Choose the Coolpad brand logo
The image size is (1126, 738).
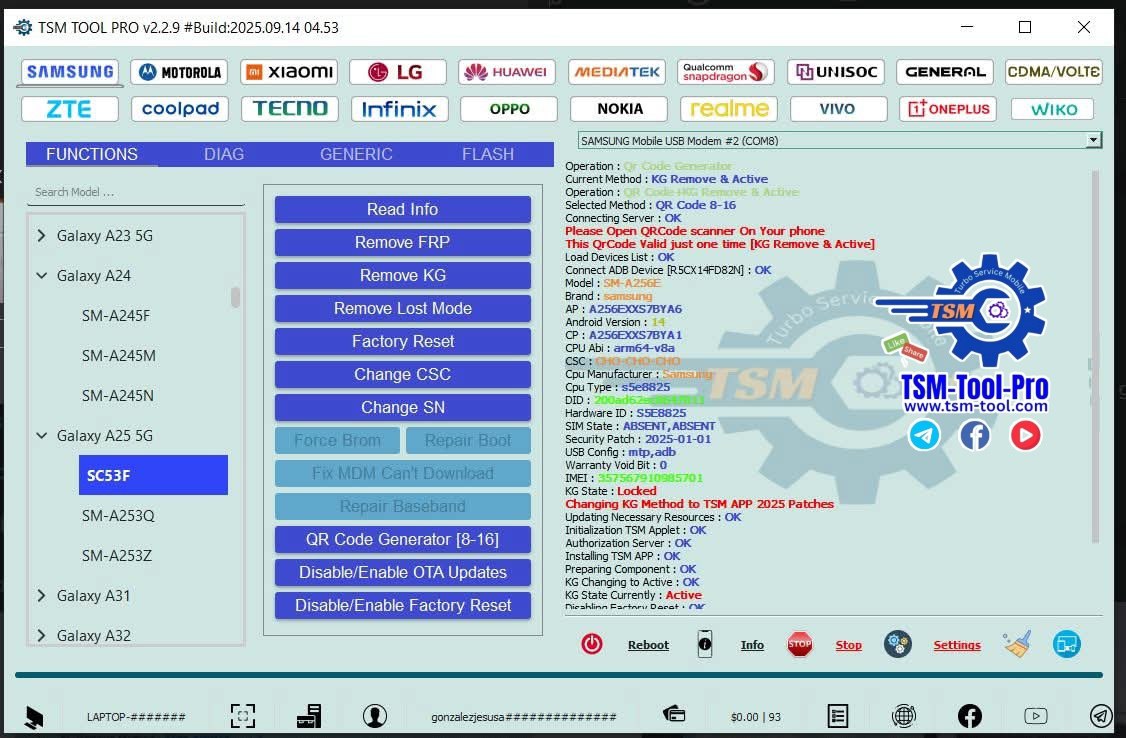[x=180, y=109]
